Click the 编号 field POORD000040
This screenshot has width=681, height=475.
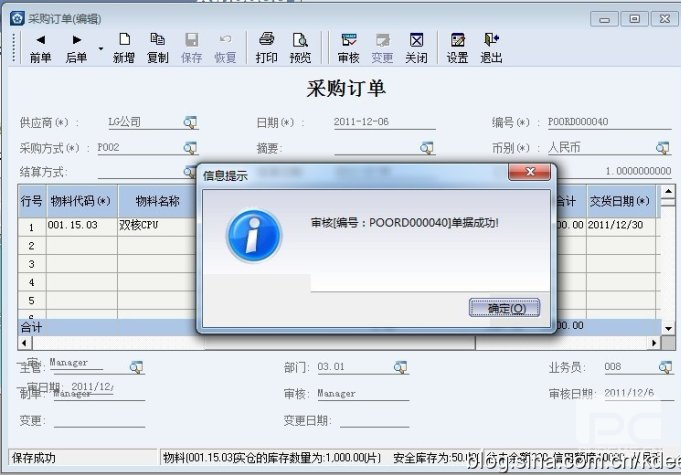pyautogui.click(x=600, y=122)
